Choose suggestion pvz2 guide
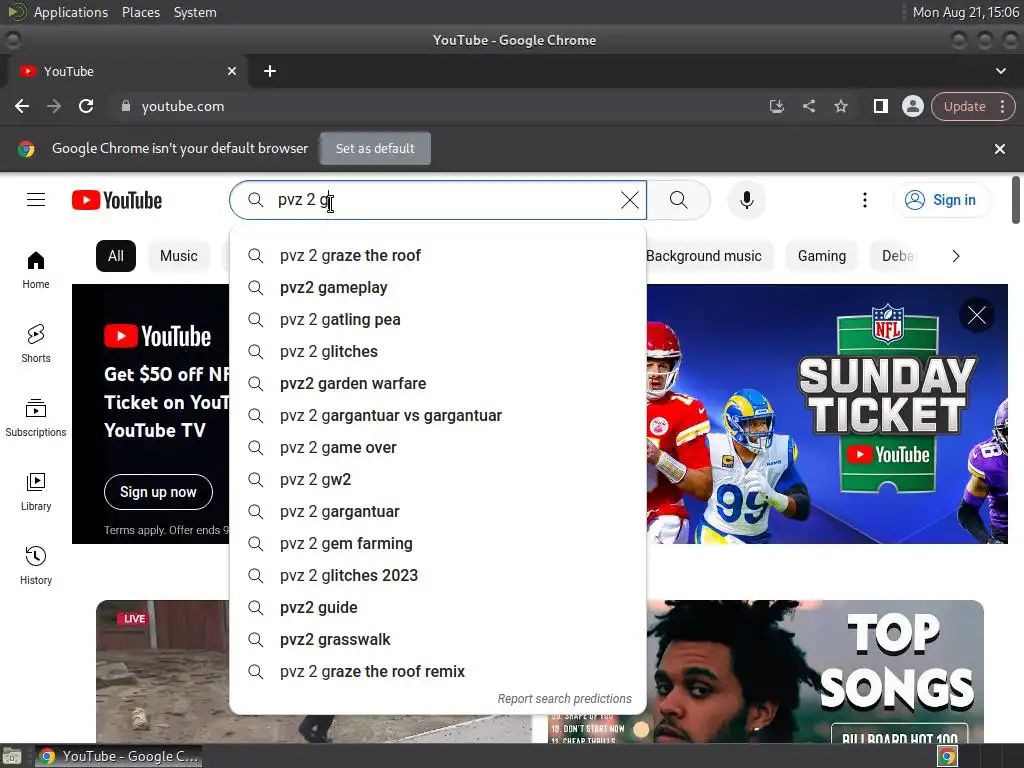Screen dimensions: 1024x768 (x=438, y=607)
